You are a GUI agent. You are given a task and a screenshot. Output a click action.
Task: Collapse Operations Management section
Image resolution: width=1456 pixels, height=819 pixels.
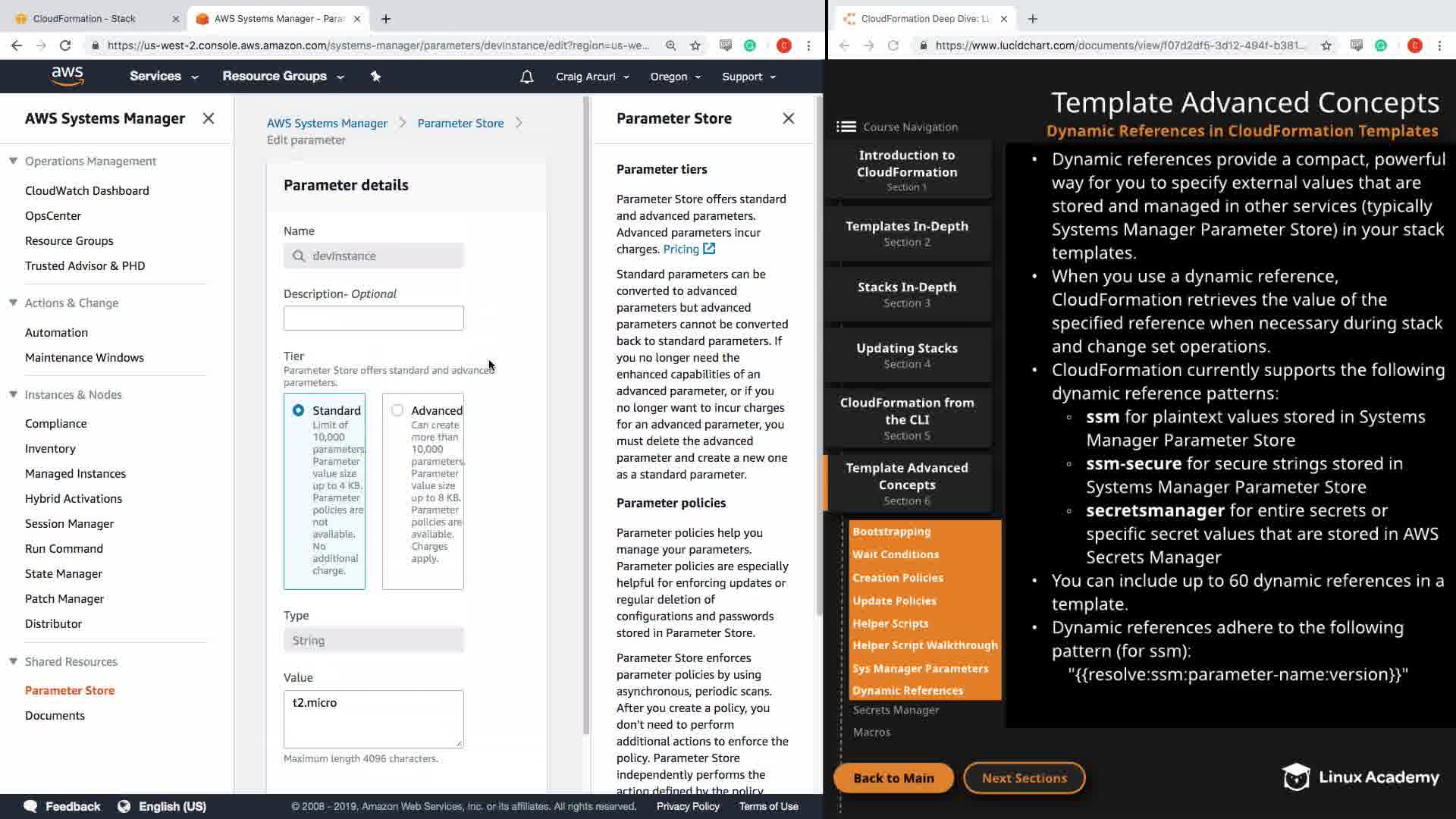13,161
